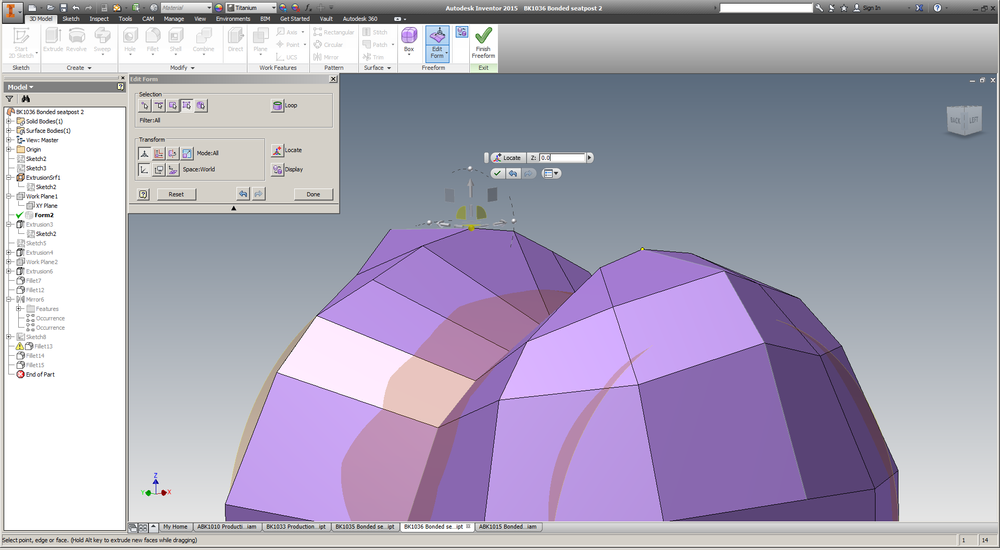Viewport: 1000px width, 550px height.
Task: Open the Create panel dropdown
Action: point(79,68)
